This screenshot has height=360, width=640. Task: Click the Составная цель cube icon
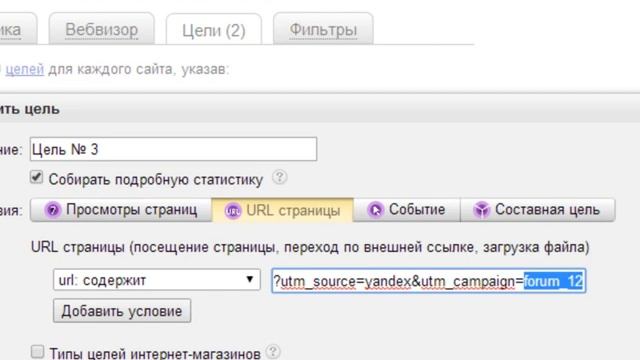(x=482, y=210)
